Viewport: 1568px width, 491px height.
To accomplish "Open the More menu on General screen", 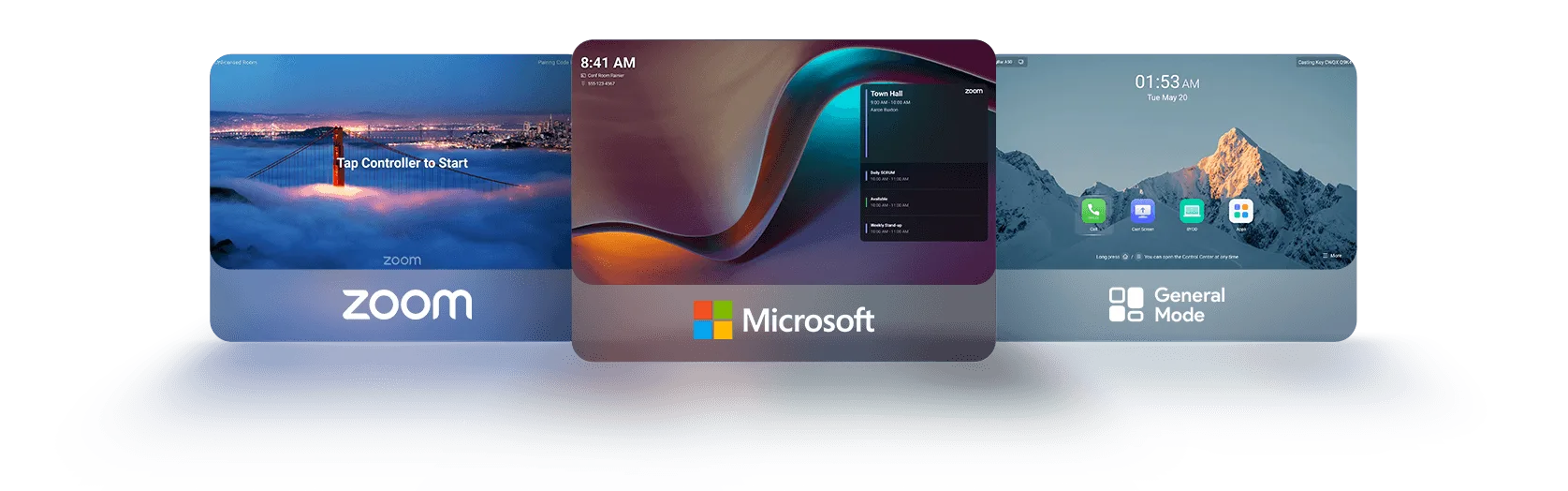I will pos(1332,255).
